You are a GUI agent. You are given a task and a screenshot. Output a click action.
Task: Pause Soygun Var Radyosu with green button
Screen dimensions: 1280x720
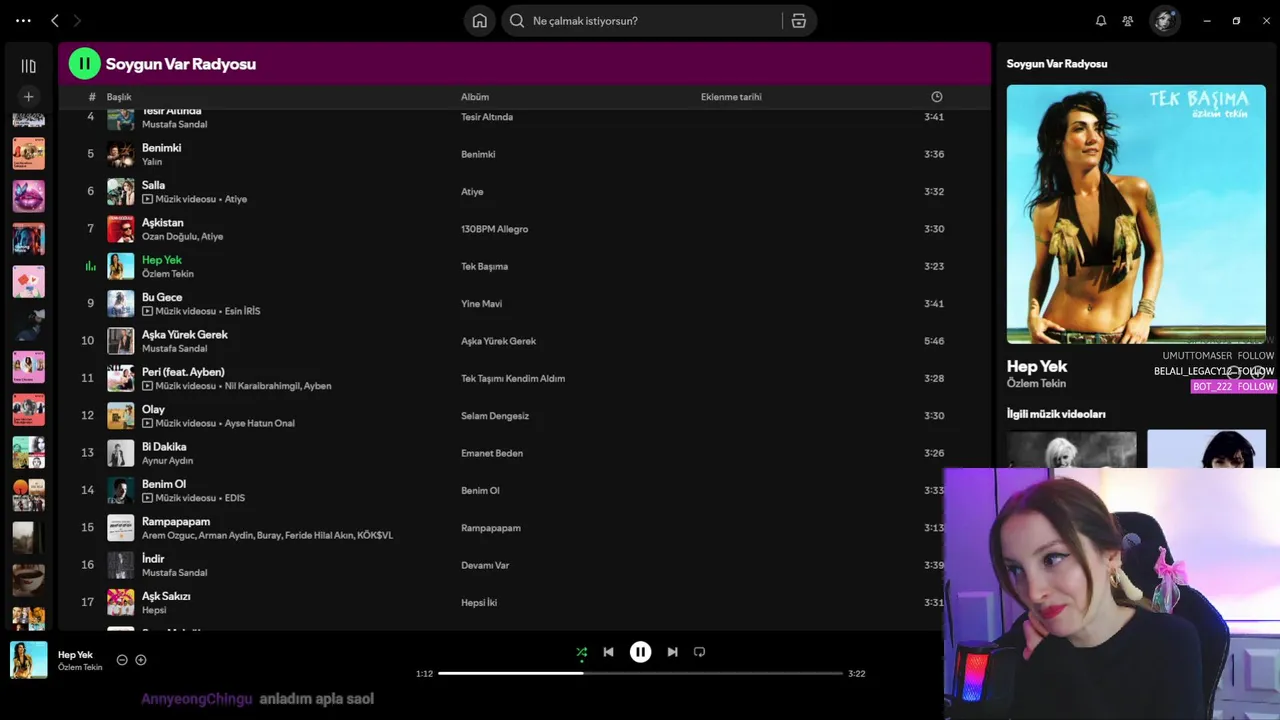[x=84, y=63]
